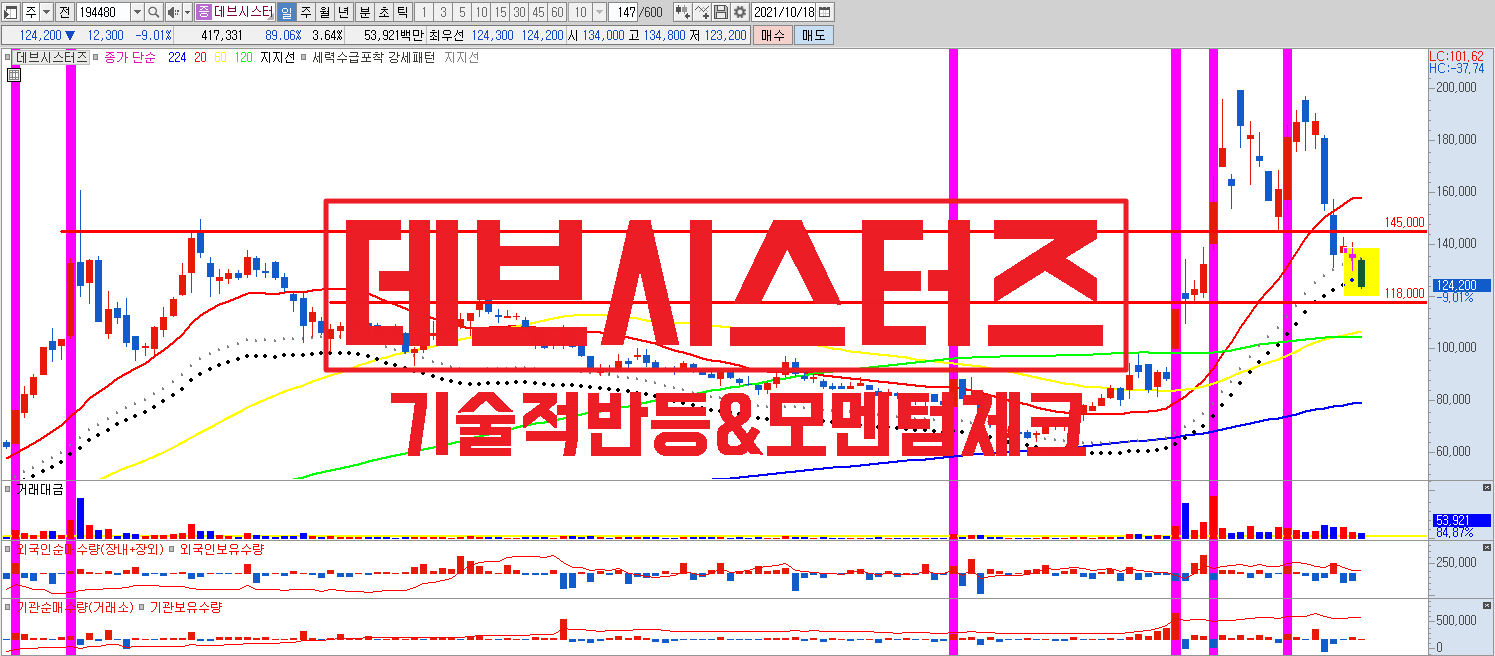Toggle the marker before 기관순매수량(거래소)
The image size is (1495, 656).
7,607
